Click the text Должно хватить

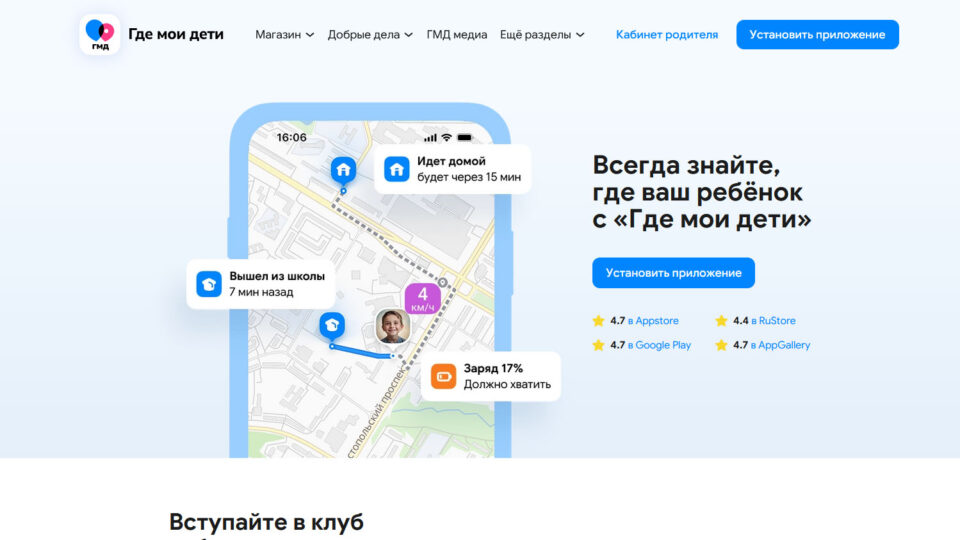coord(507,384)
